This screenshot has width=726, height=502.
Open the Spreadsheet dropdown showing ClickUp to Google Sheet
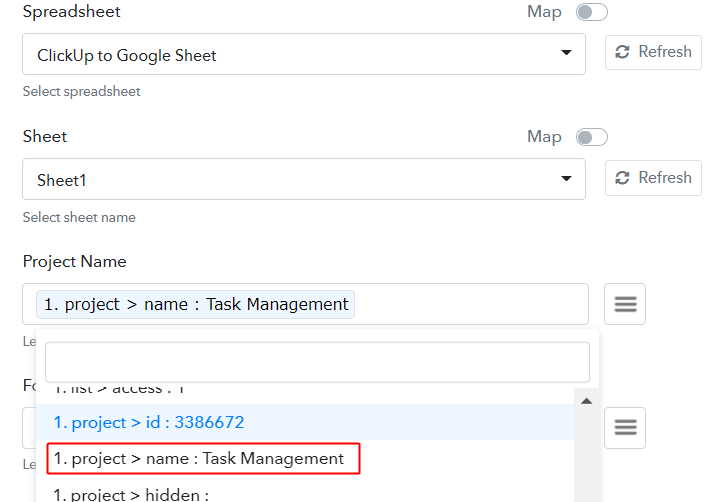(304, 54)
